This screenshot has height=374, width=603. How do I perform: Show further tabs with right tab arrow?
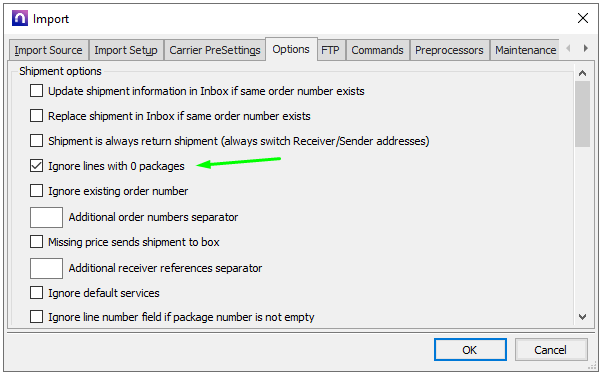pos(586,48)
